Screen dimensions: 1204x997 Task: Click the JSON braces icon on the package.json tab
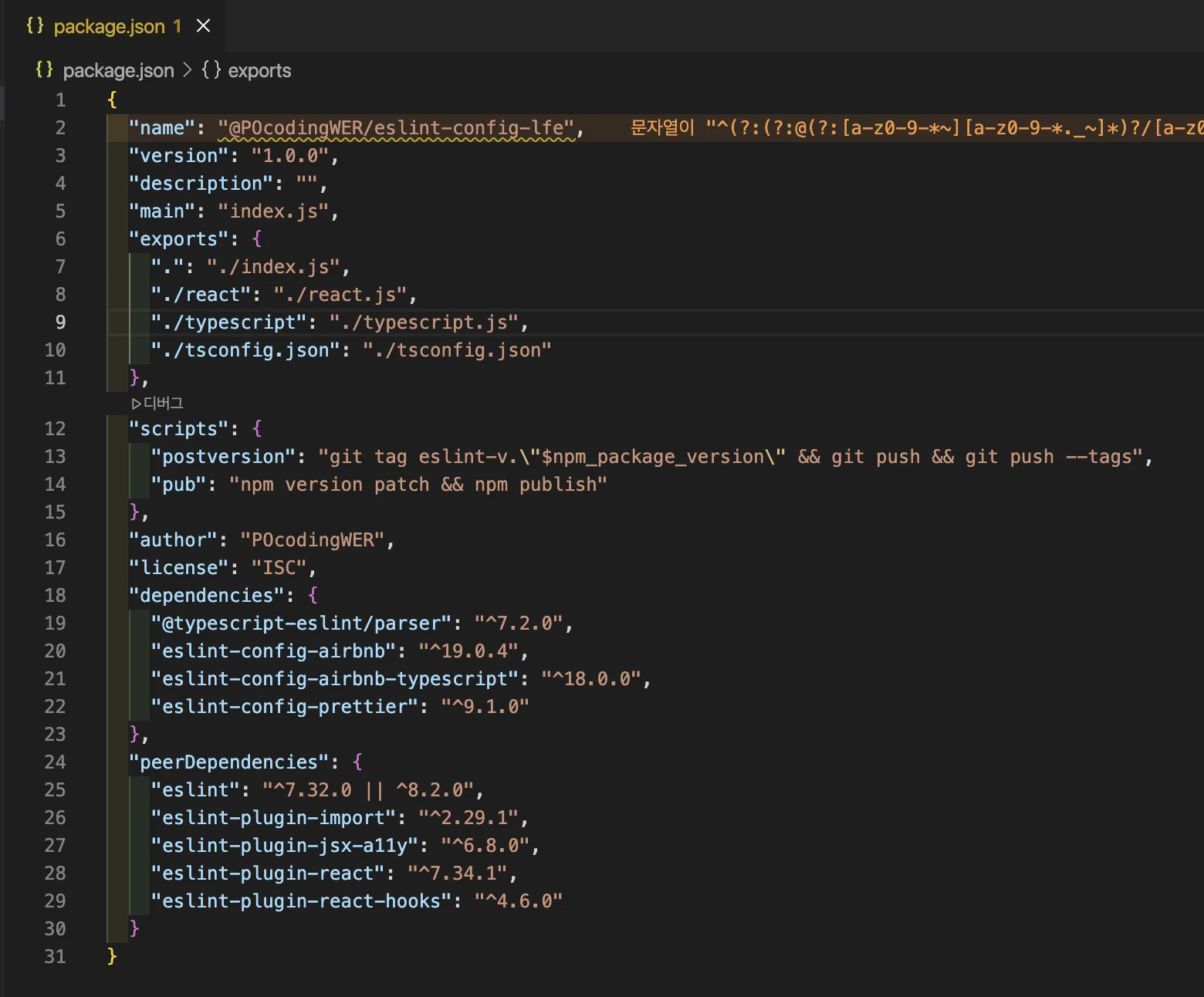[35, 25]
